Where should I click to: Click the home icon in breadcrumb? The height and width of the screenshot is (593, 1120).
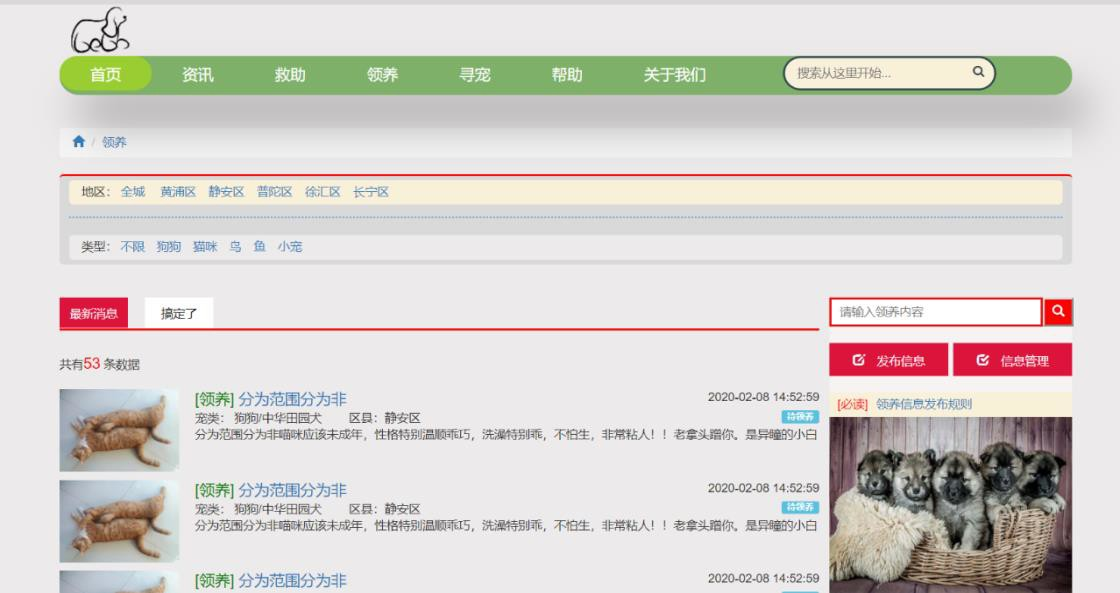(x=79, y=141)
